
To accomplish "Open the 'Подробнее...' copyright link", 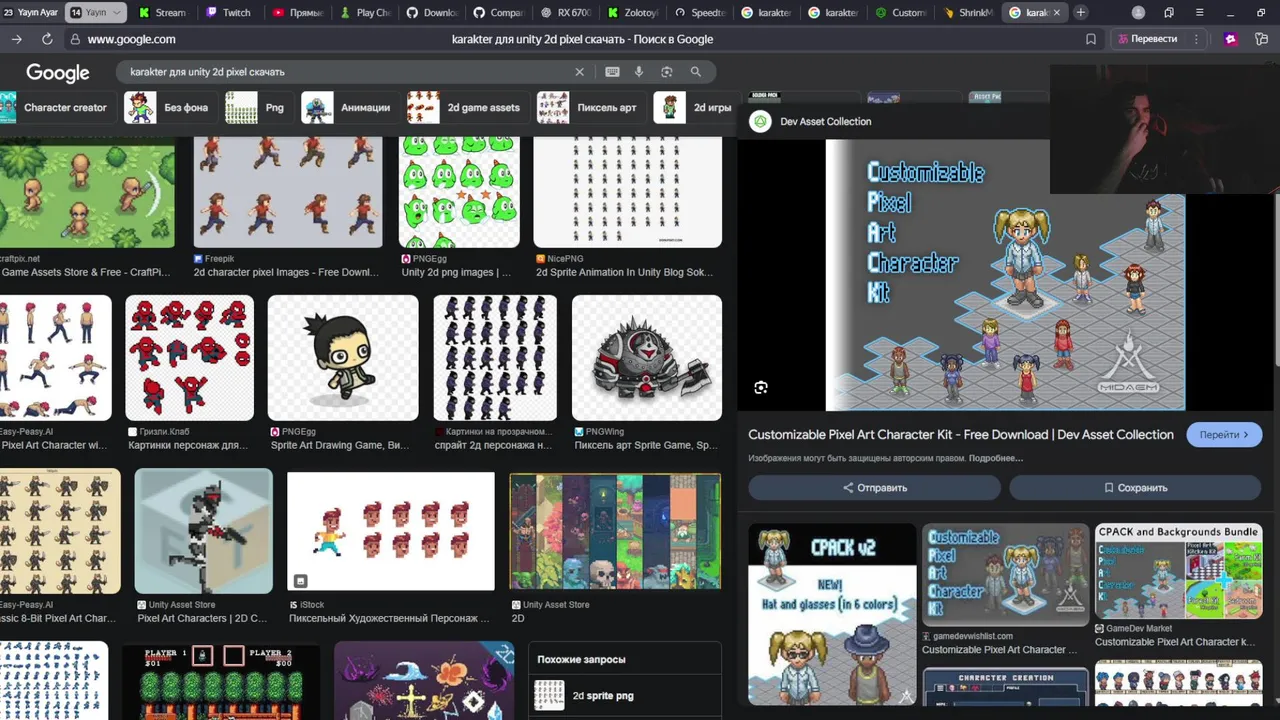I will pos(995,458).
